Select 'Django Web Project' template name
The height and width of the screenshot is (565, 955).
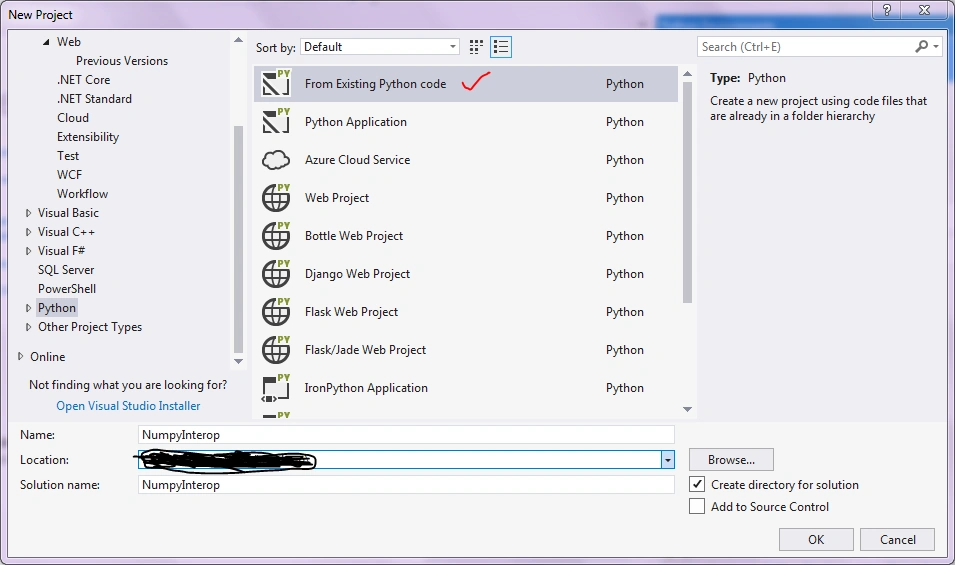coord(358,274)
